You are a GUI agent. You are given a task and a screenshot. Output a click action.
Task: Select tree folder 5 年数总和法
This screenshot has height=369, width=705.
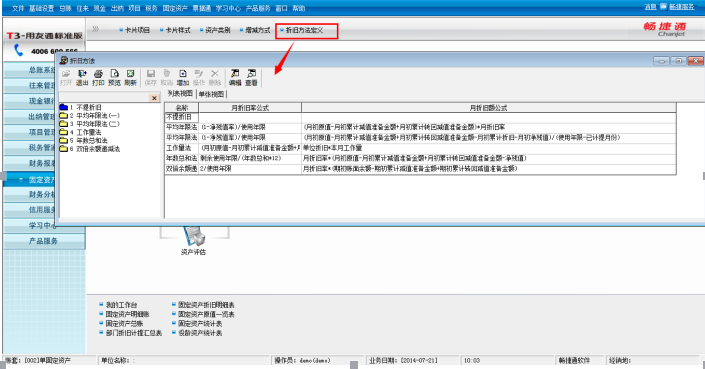click(x=83, y=140)
